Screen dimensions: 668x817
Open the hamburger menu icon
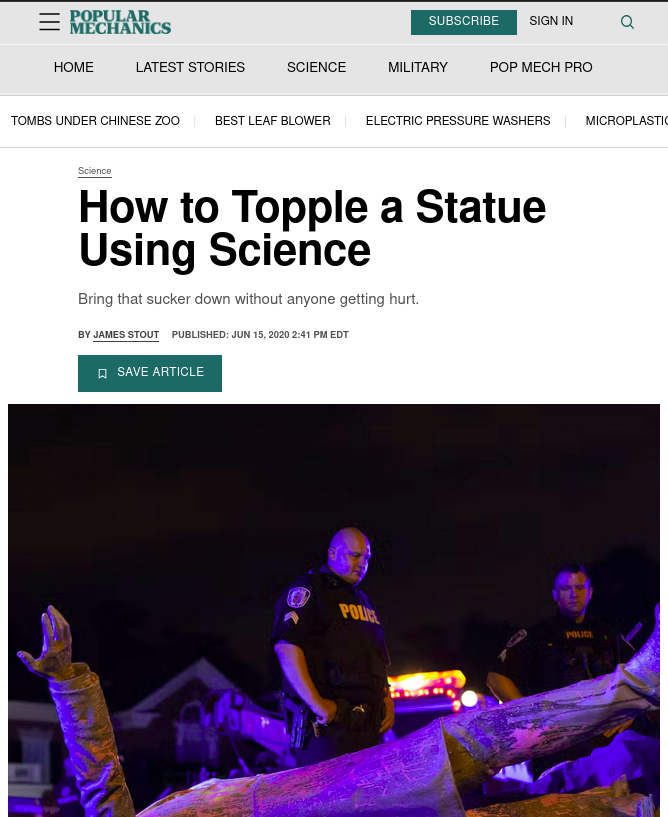coord(50,21)
